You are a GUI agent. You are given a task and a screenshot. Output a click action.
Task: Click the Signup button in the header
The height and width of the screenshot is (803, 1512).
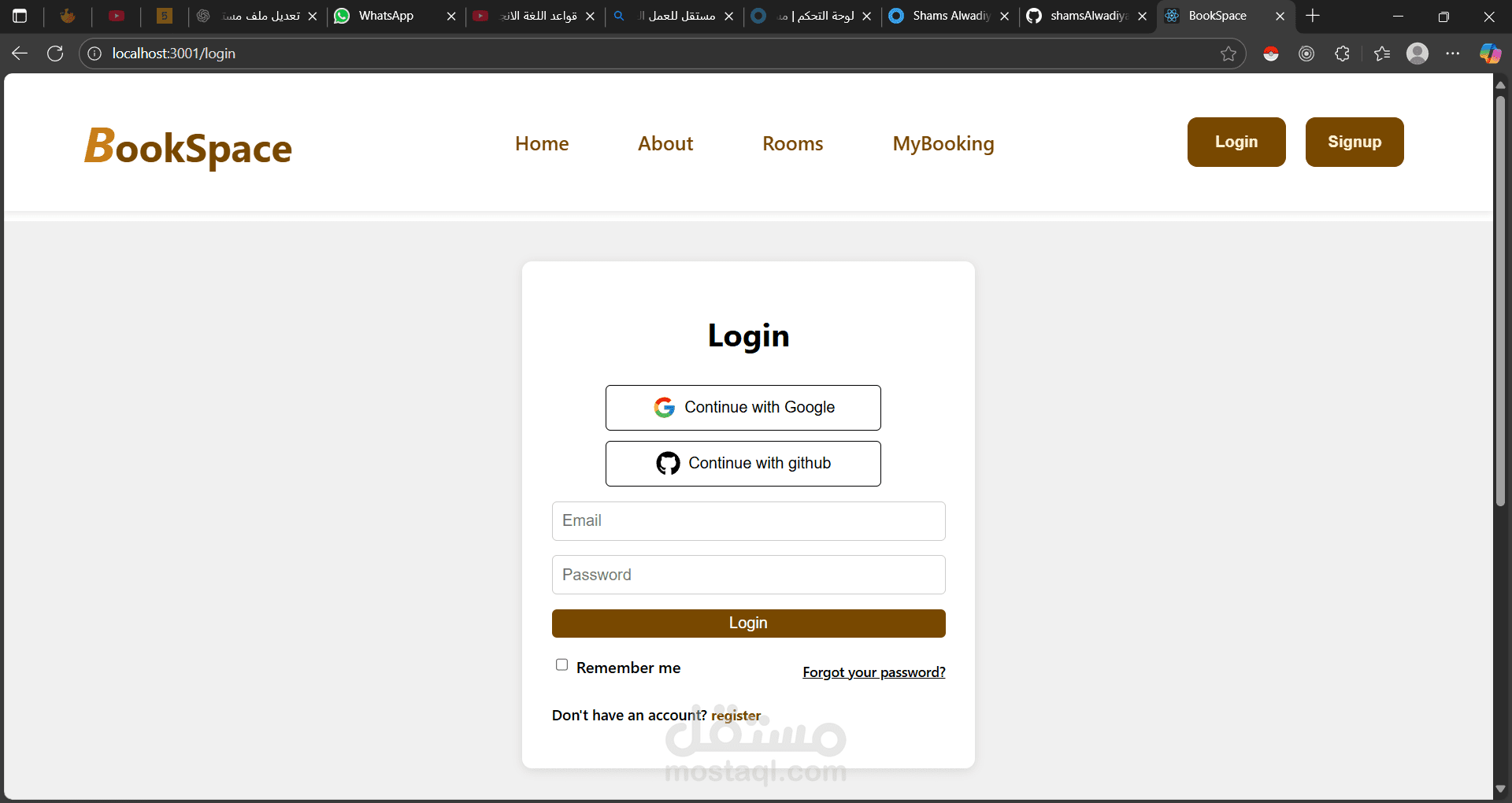click(x=1354, y=142)
